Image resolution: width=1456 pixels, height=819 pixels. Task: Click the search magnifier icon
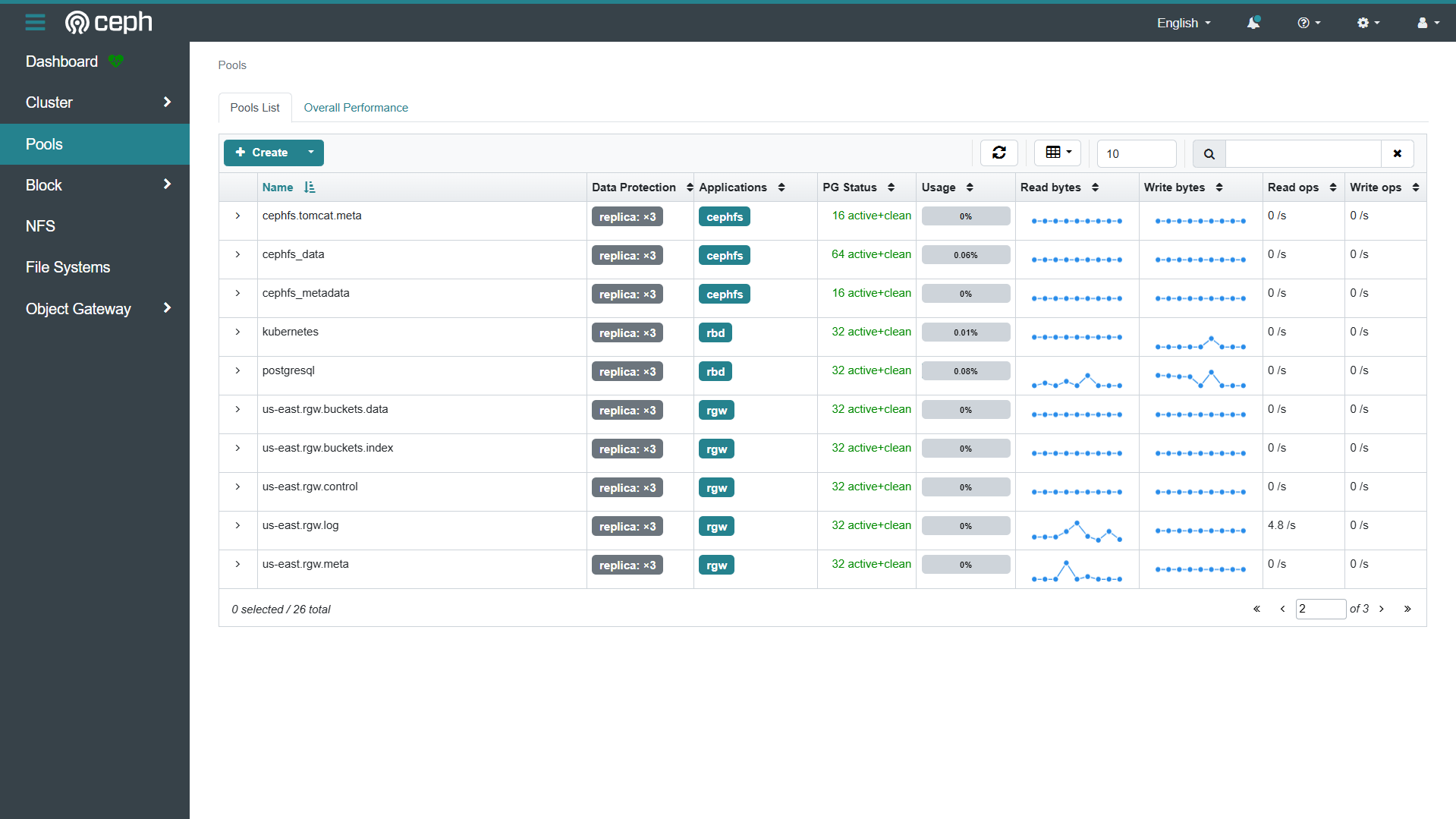click(1209, 153)
